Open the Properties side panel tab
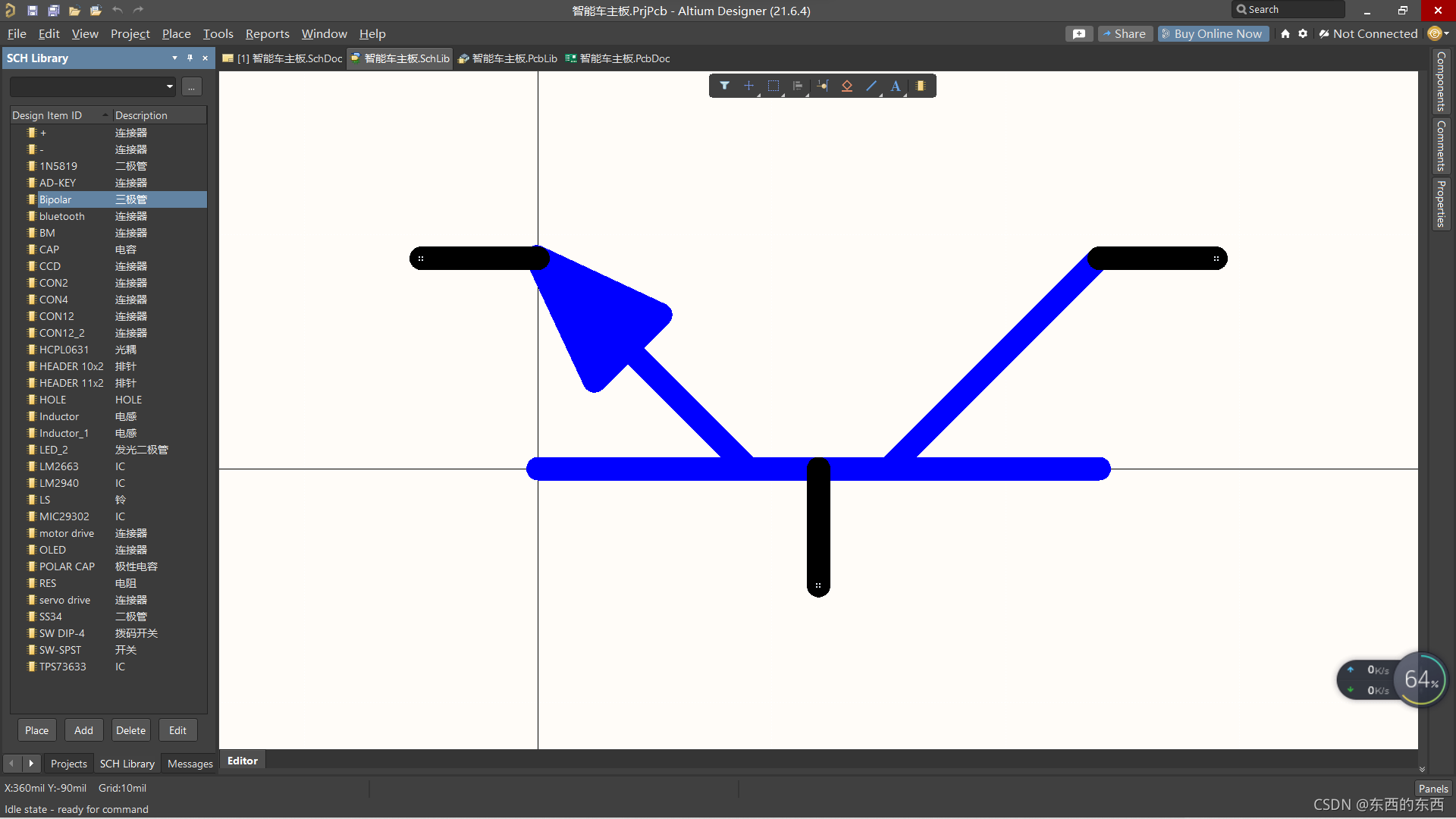 [x=1440, y=203]
